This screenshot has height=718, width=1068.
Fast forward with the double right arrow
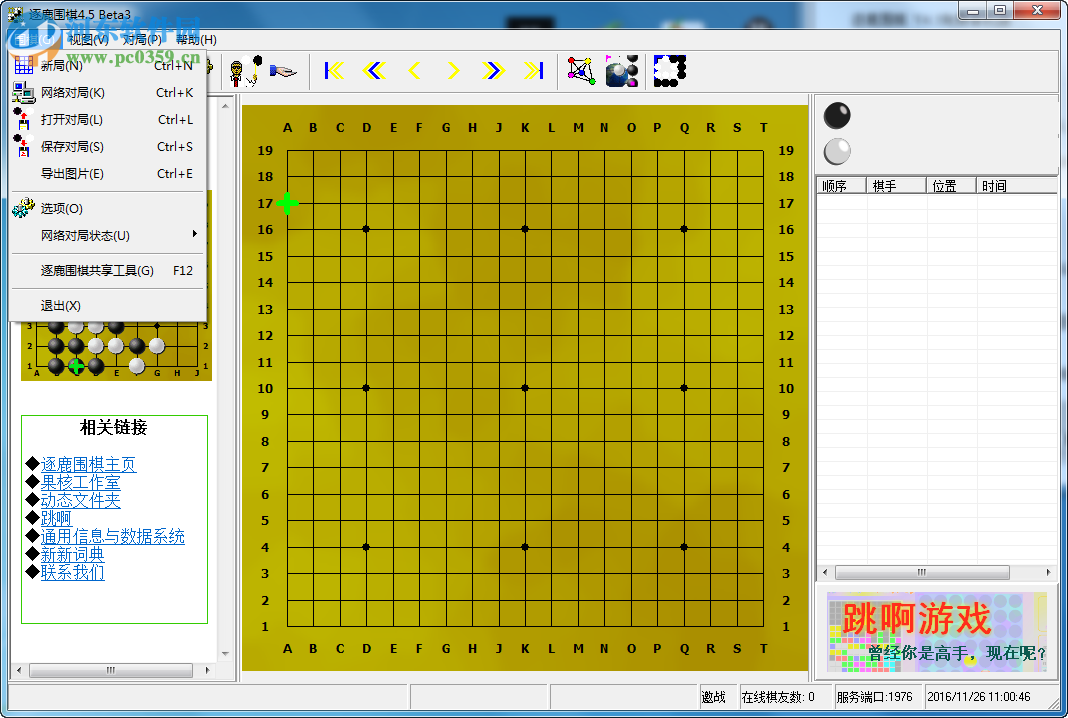pos(492,70)
